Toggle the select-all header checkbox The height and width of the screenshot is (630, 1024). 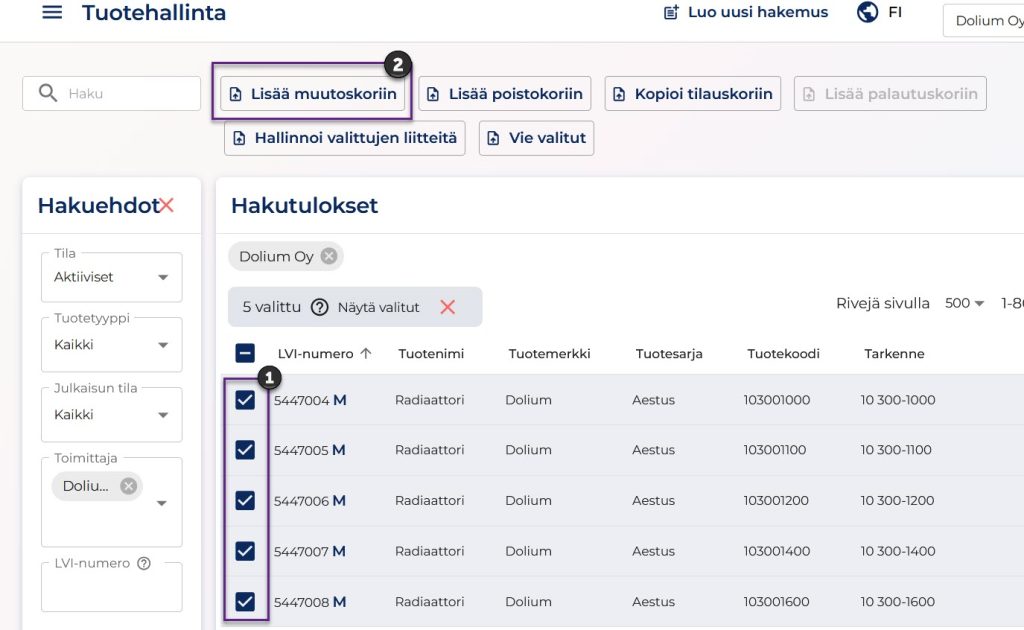(245, 353)
